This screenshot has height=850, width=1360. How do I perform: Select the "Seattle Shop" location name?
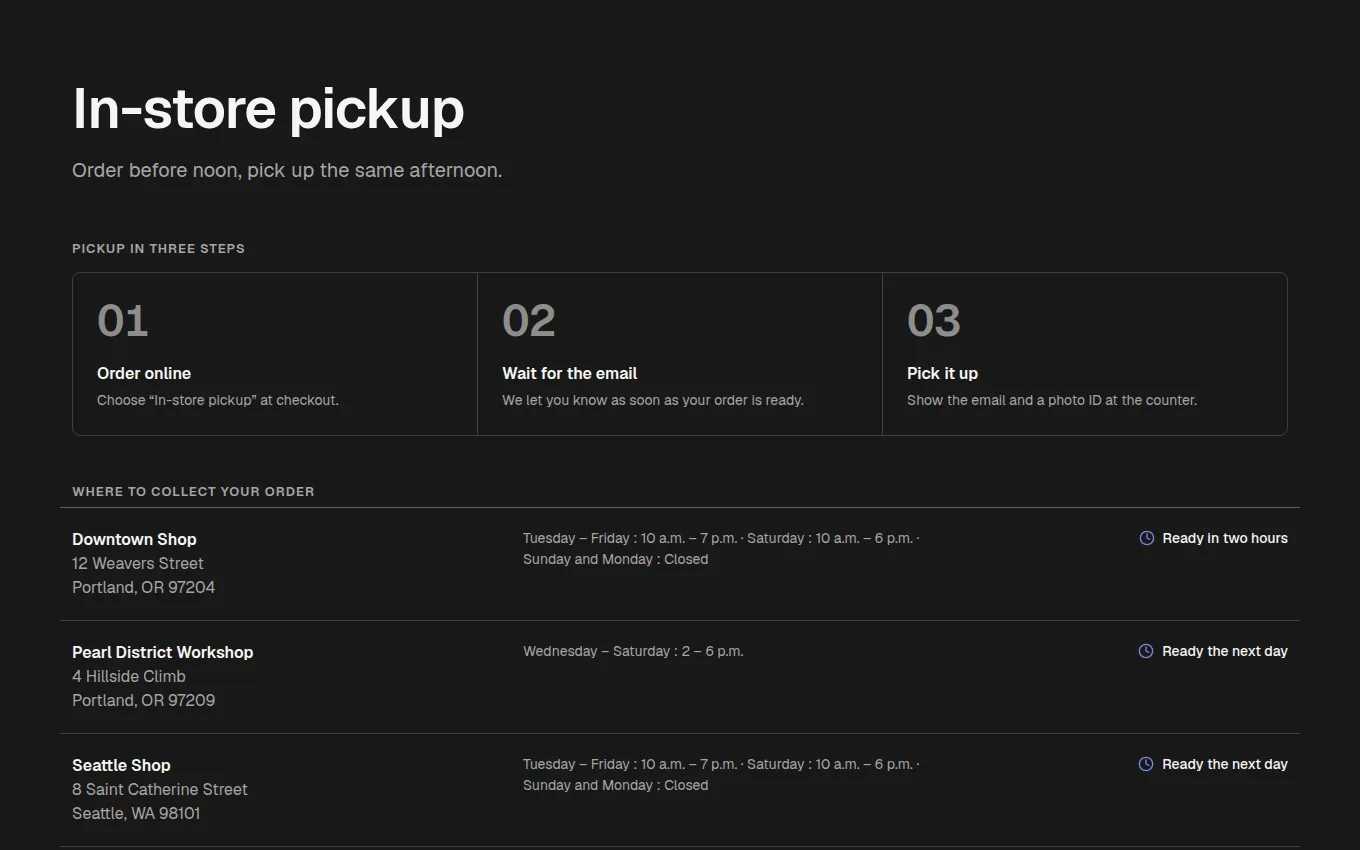[121, 765]
